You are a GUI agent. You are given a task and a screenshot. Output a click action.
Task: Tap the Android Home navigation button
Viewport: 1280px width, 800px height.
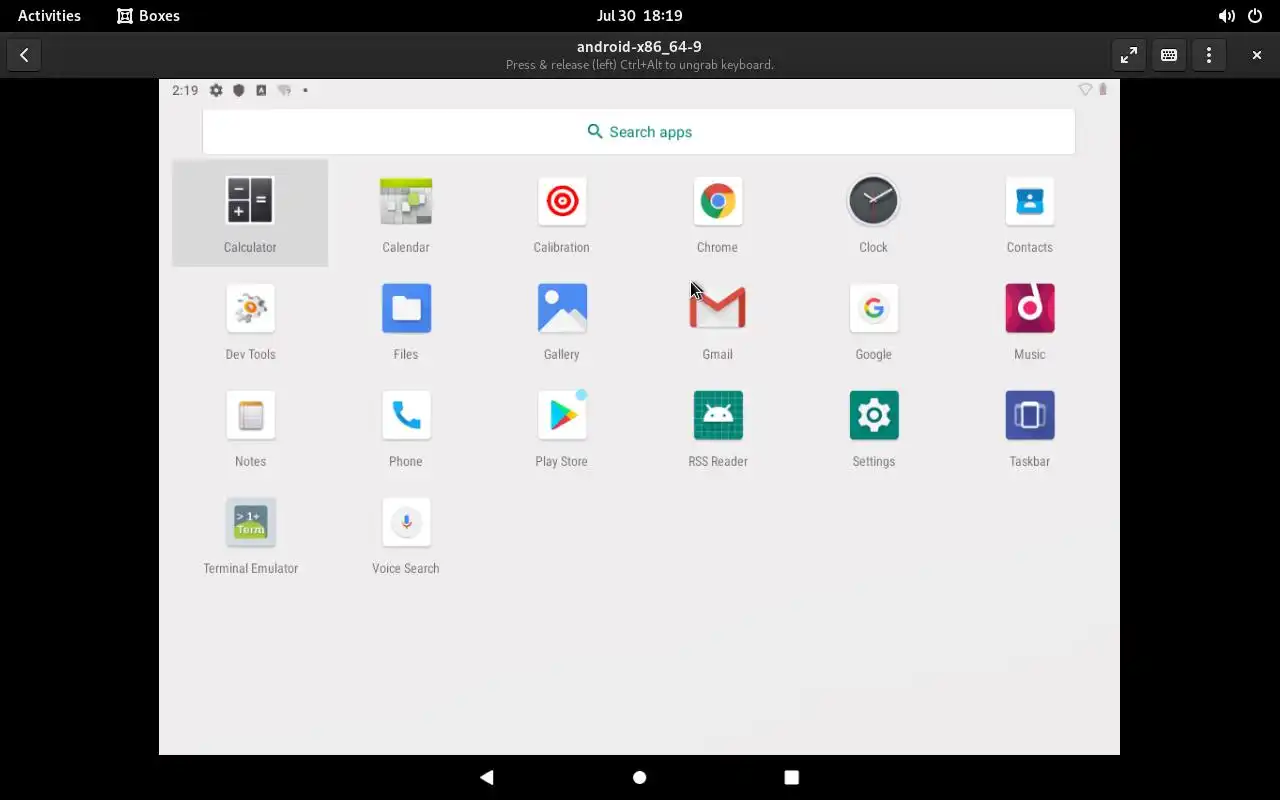[640, 777]
